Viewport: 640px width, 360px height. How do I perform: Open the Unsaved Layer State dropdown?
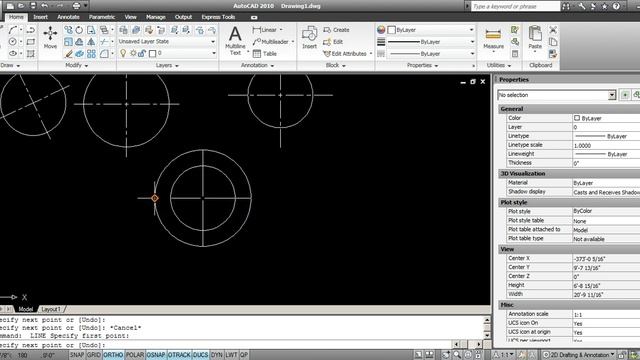pyautogui.click(x=167, y=42)
